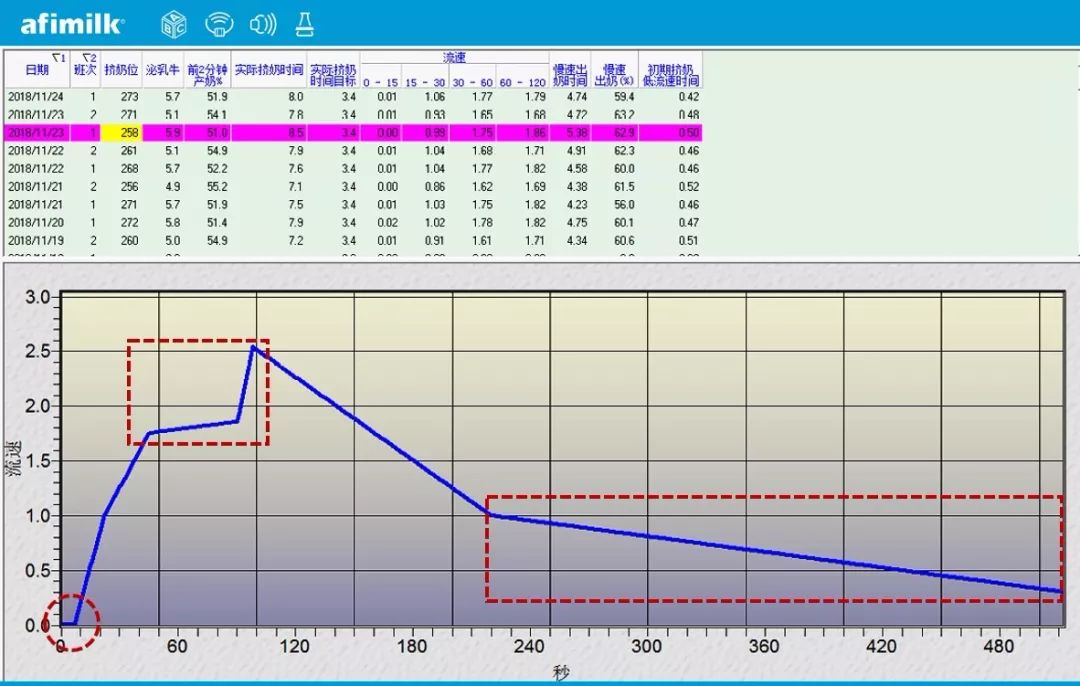
Task: Select the 前2分钟产奶% column header
Action: (207, 70)
